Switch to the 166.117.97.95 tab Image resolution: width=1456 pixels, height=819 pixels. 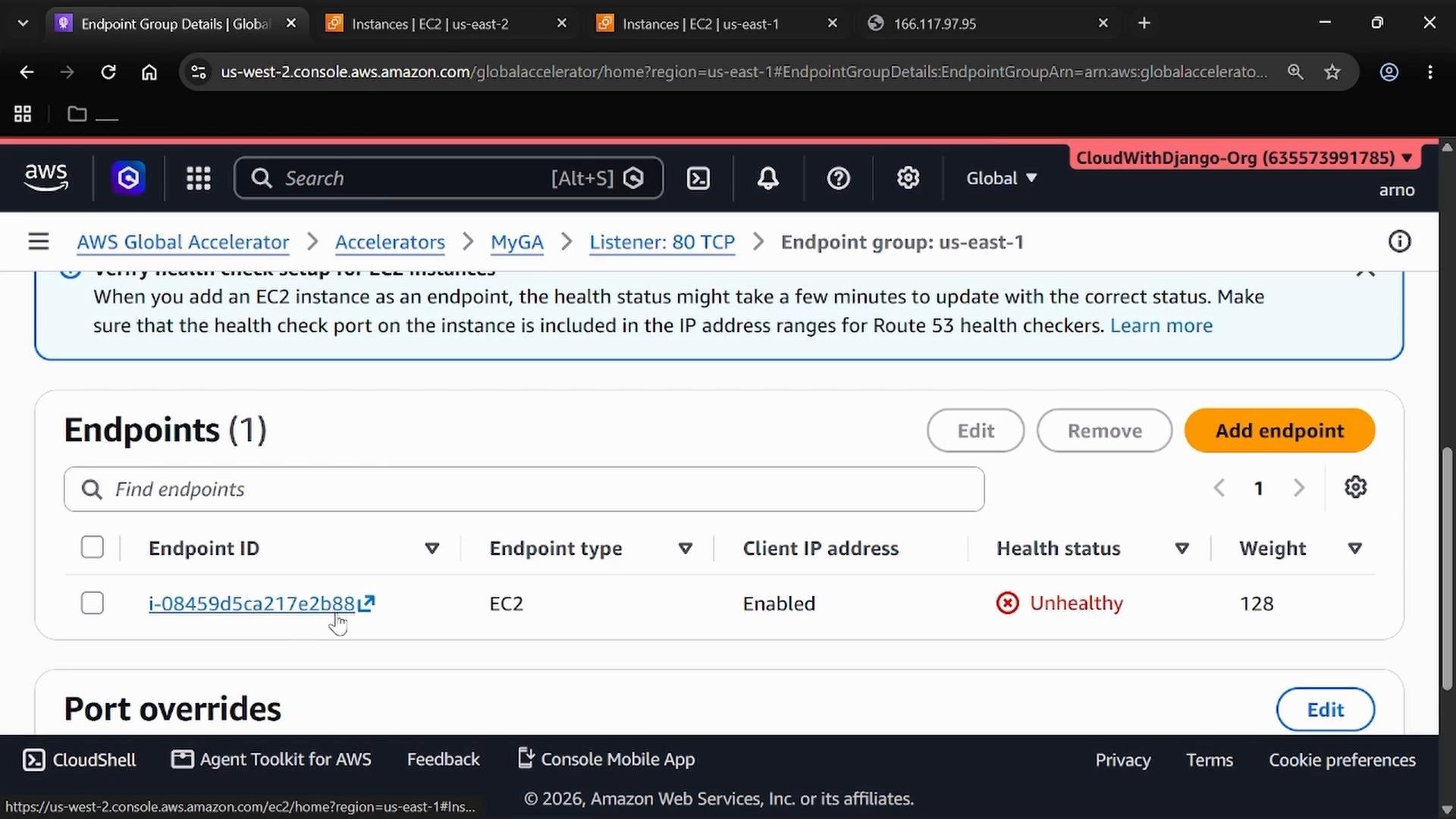pos(987,24)
